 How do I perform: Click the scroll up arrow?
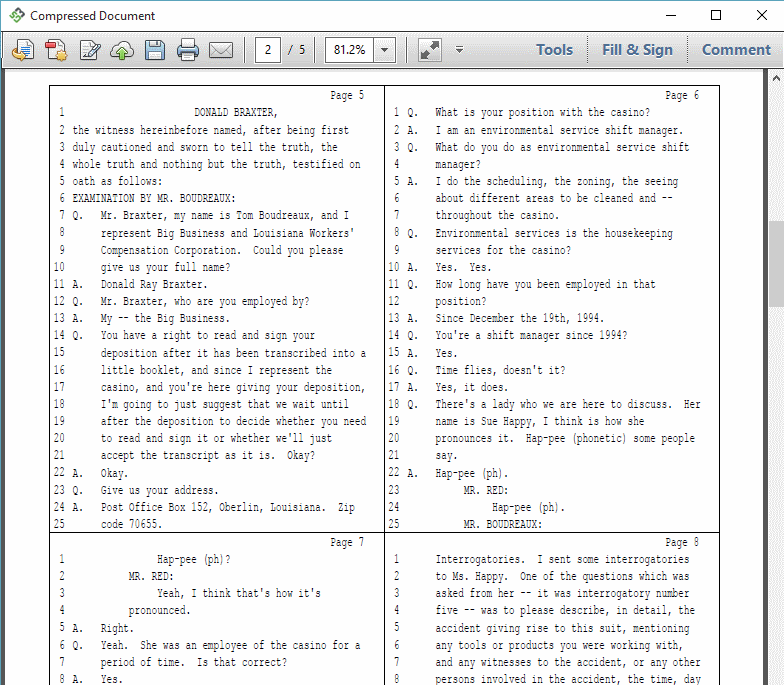pyautogui.click(x=776, y=77)
